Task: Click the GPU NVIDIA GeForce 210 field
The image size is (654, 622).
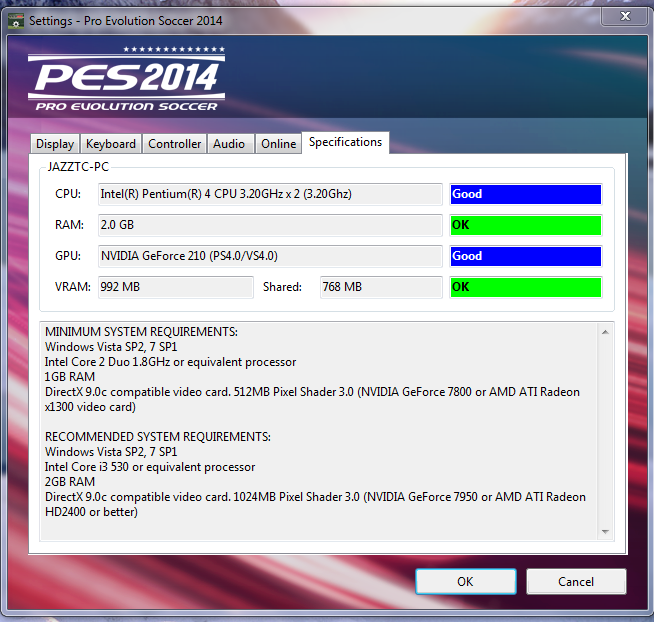Action: [x=270, y=256]
